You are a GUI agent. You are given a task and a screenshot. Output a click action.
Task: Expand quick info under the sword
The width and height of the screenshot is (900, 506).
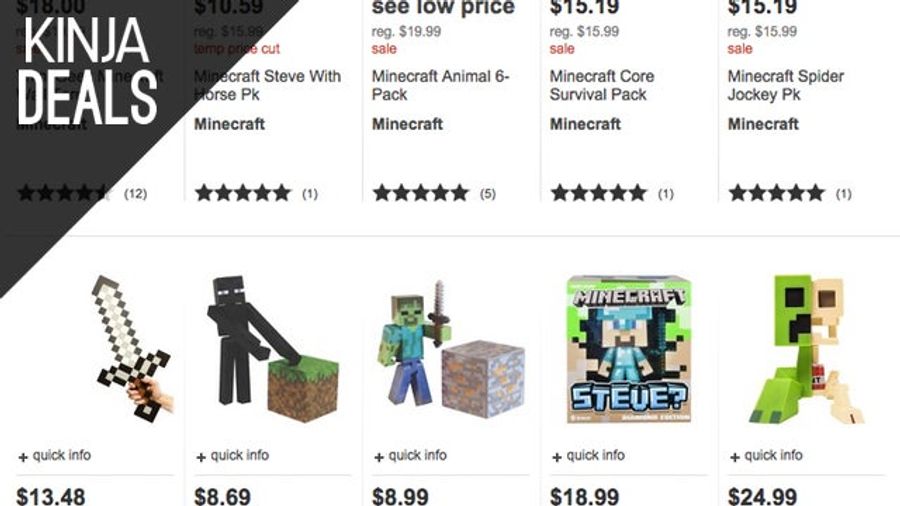click(x=55, y=456)
